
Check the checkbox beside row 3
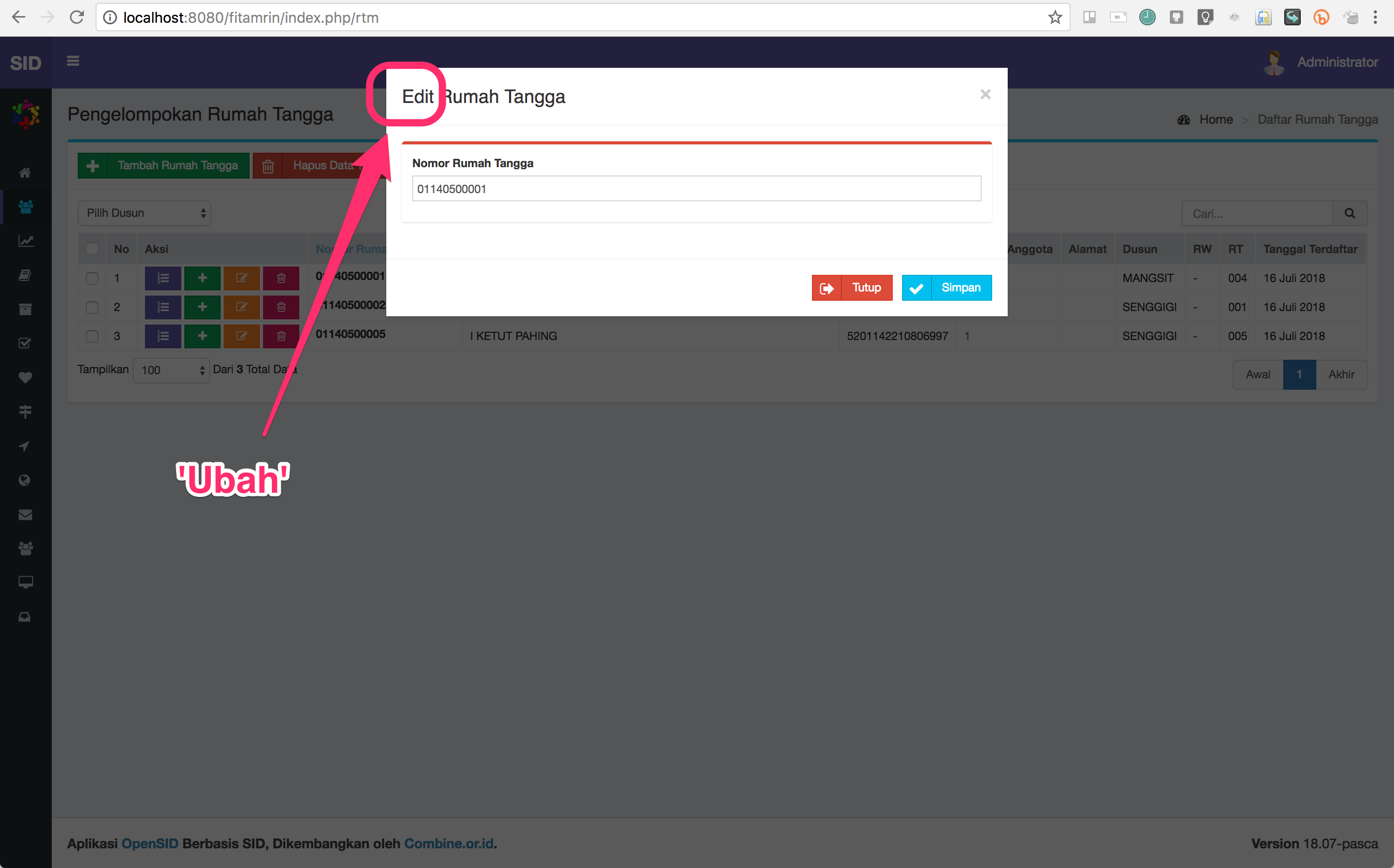(91, 336)
